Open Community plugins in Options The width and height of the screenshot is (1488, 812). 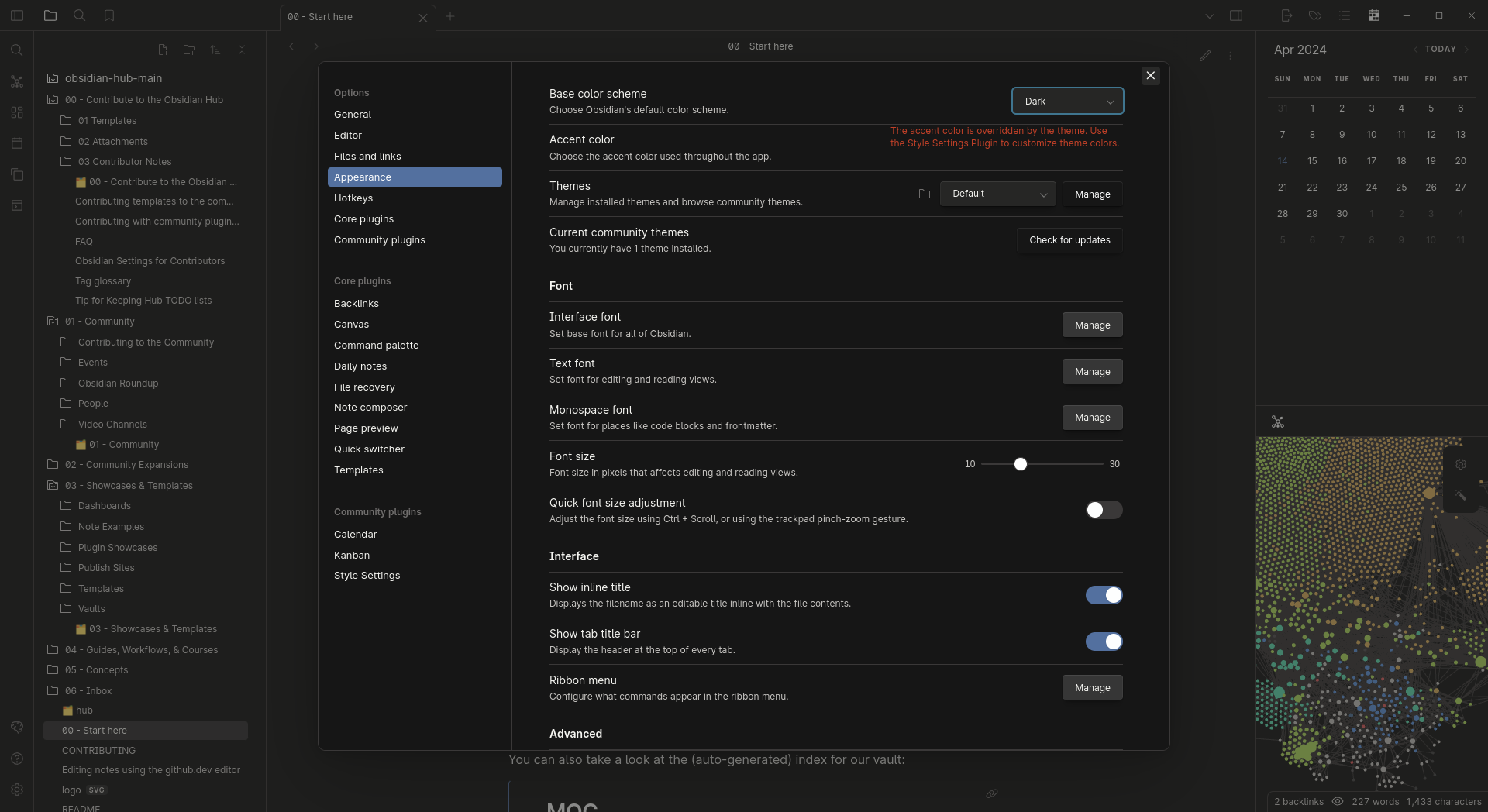(x=415, y=240)
